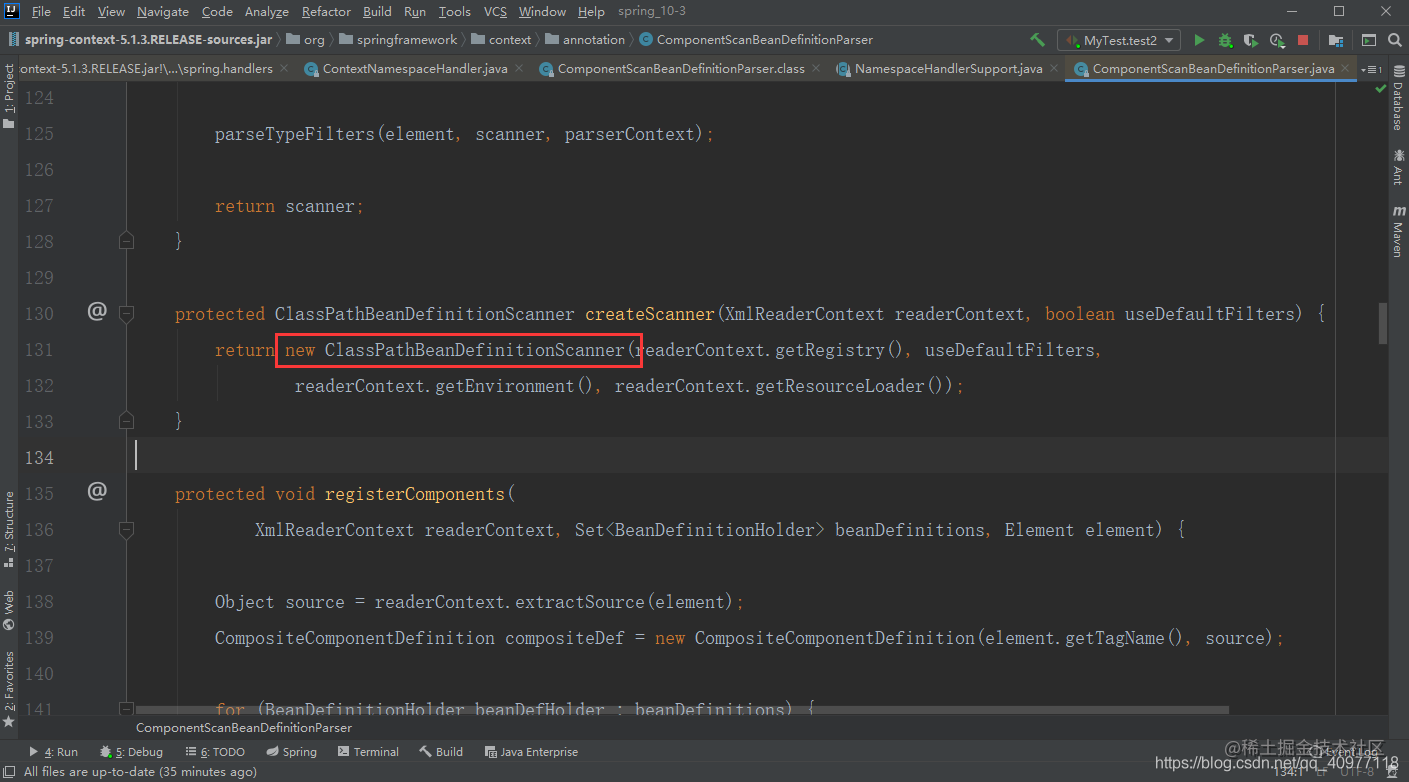Stop the process with the red square
This screenshot has height=782, width=1409.
click(1303, 40)
